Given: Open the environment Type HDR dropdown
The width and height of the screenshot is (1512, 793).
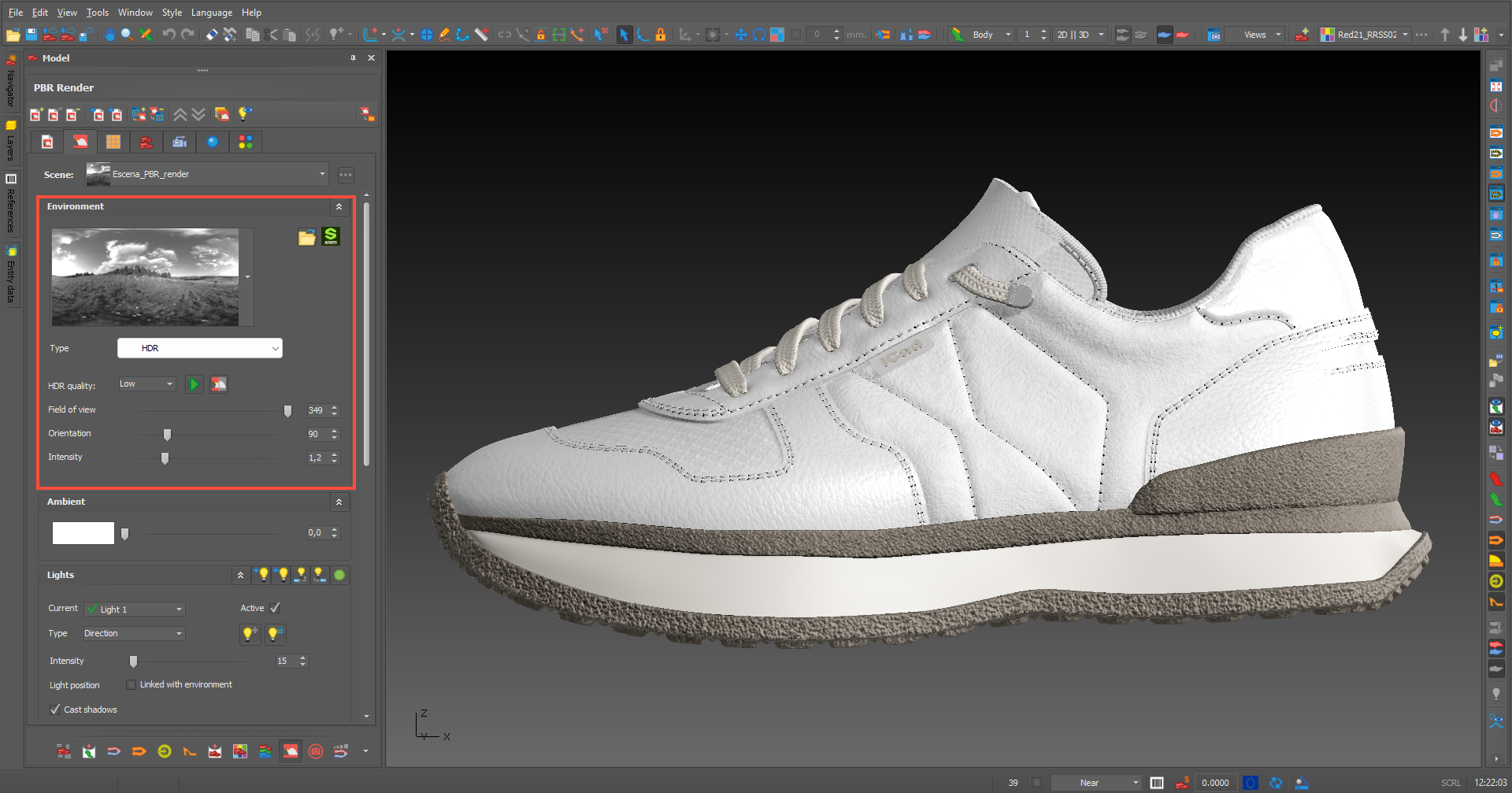Looking at the screenshot, I should [x=200, y=348].
